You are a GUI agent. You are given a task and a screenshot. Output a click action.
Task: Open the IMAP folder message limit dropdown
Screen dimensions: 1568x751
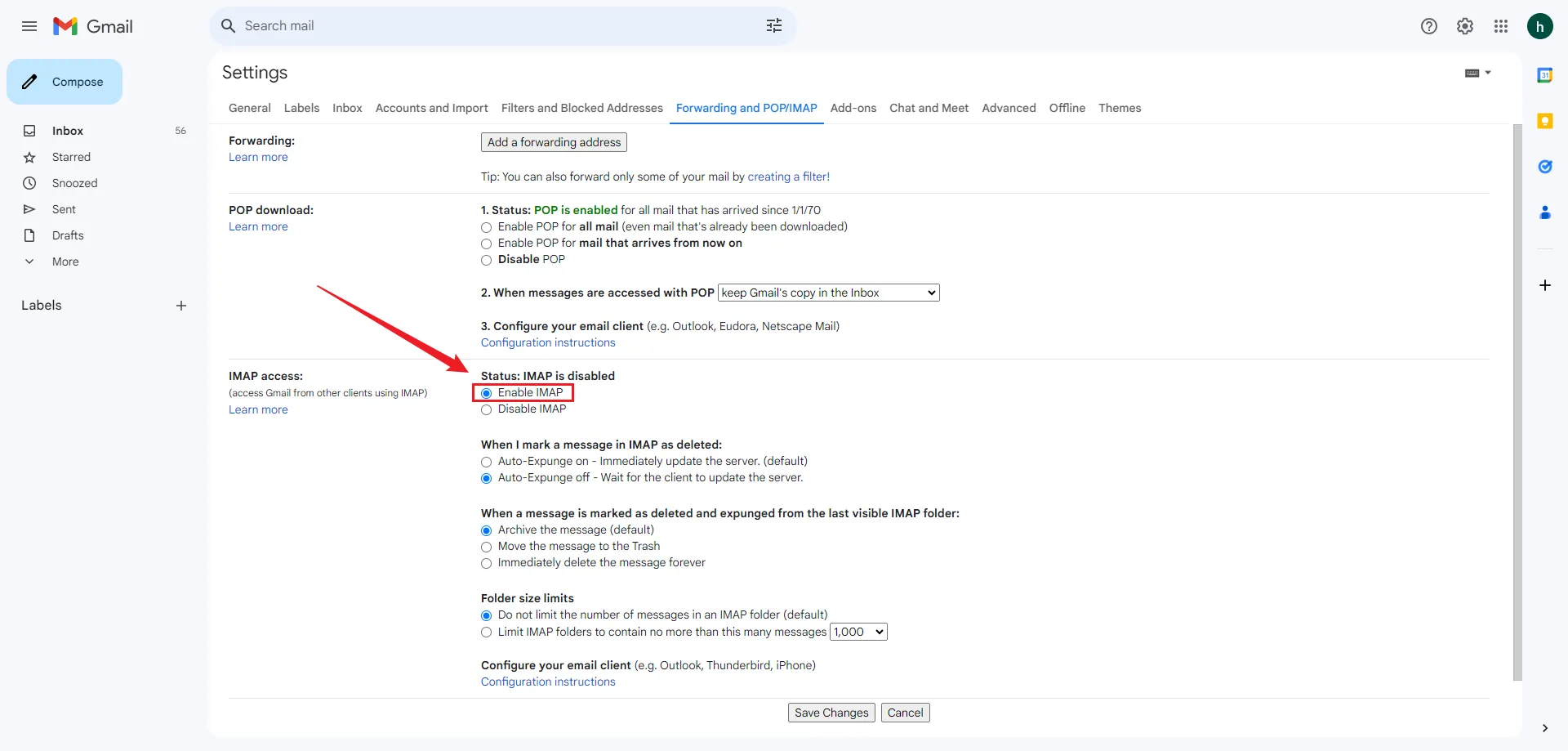point(858,632)
